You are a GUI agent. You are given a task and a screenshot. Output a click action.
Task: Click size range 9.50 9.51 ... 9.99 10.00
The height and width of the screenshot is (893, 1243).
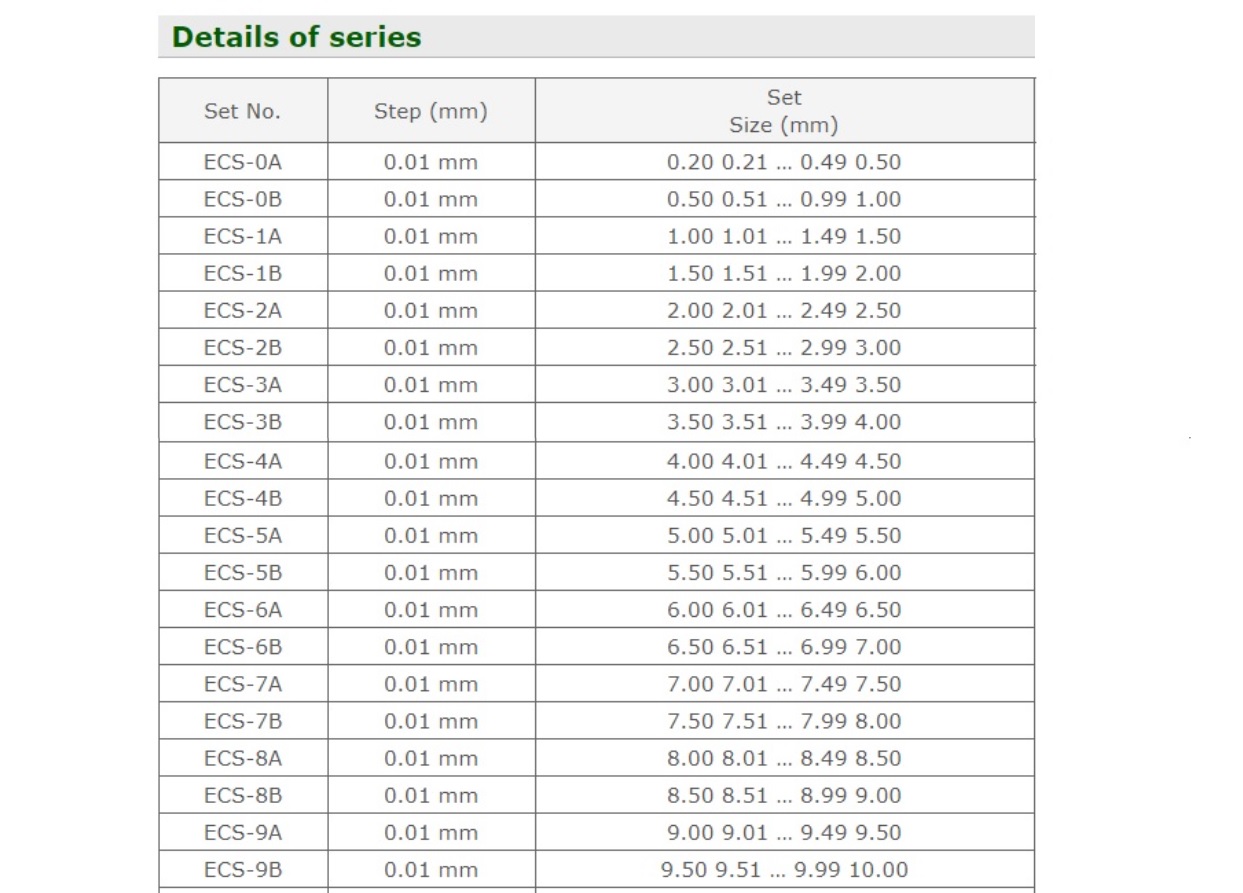coord(784,870)
